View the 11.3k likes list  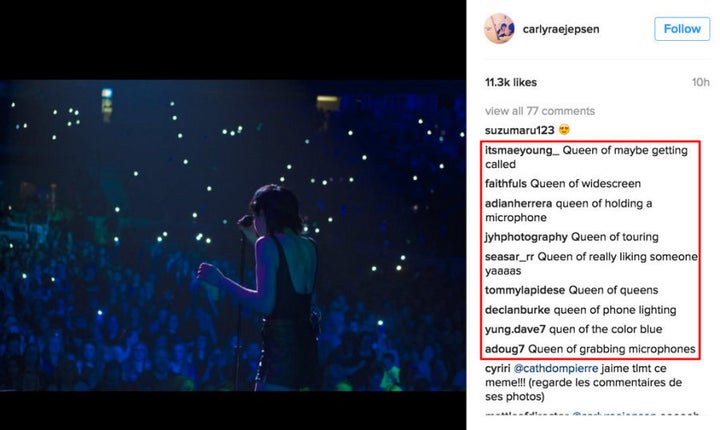point(511,82)
